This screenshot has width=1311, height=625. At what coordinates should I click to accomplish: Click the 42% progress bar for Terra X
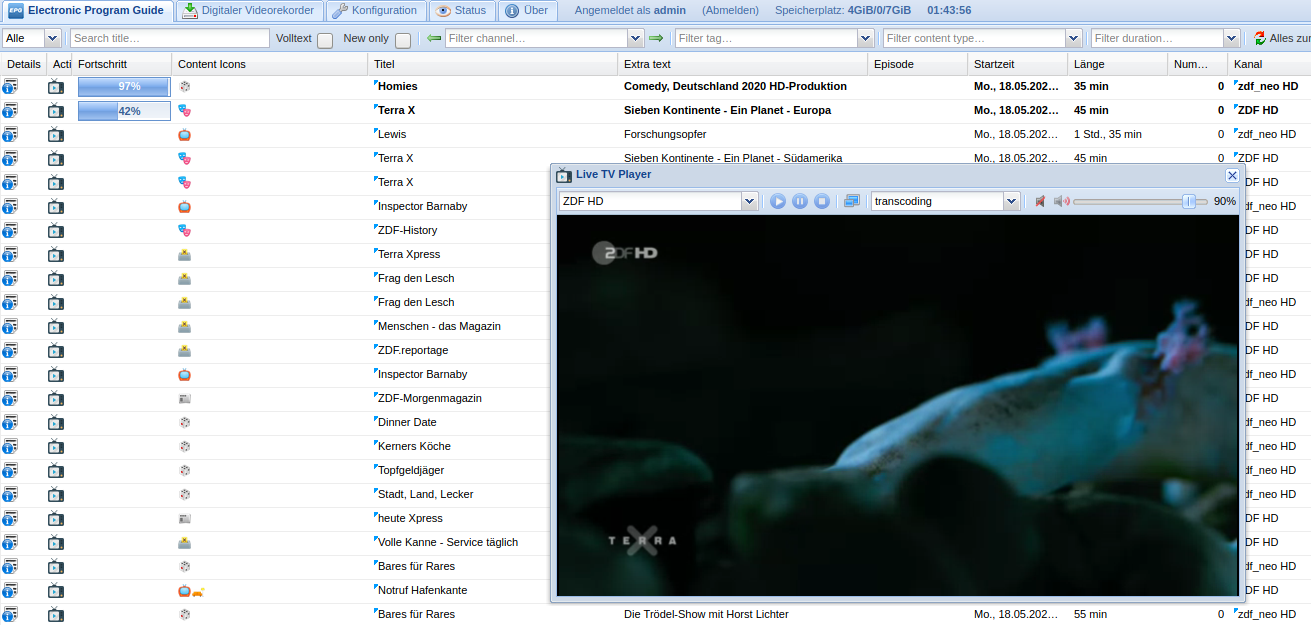pyautogui.click(x=124, y=111)
